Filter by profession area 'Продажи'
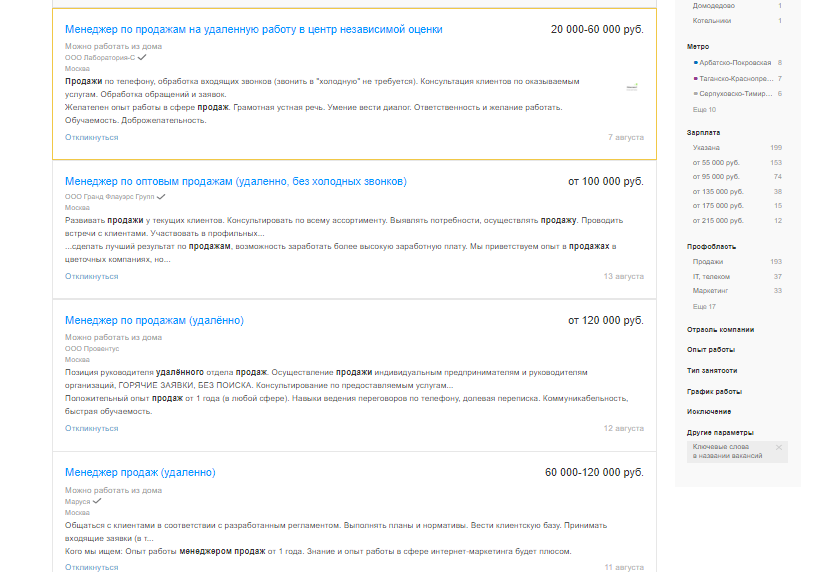 tap(708, 262)
